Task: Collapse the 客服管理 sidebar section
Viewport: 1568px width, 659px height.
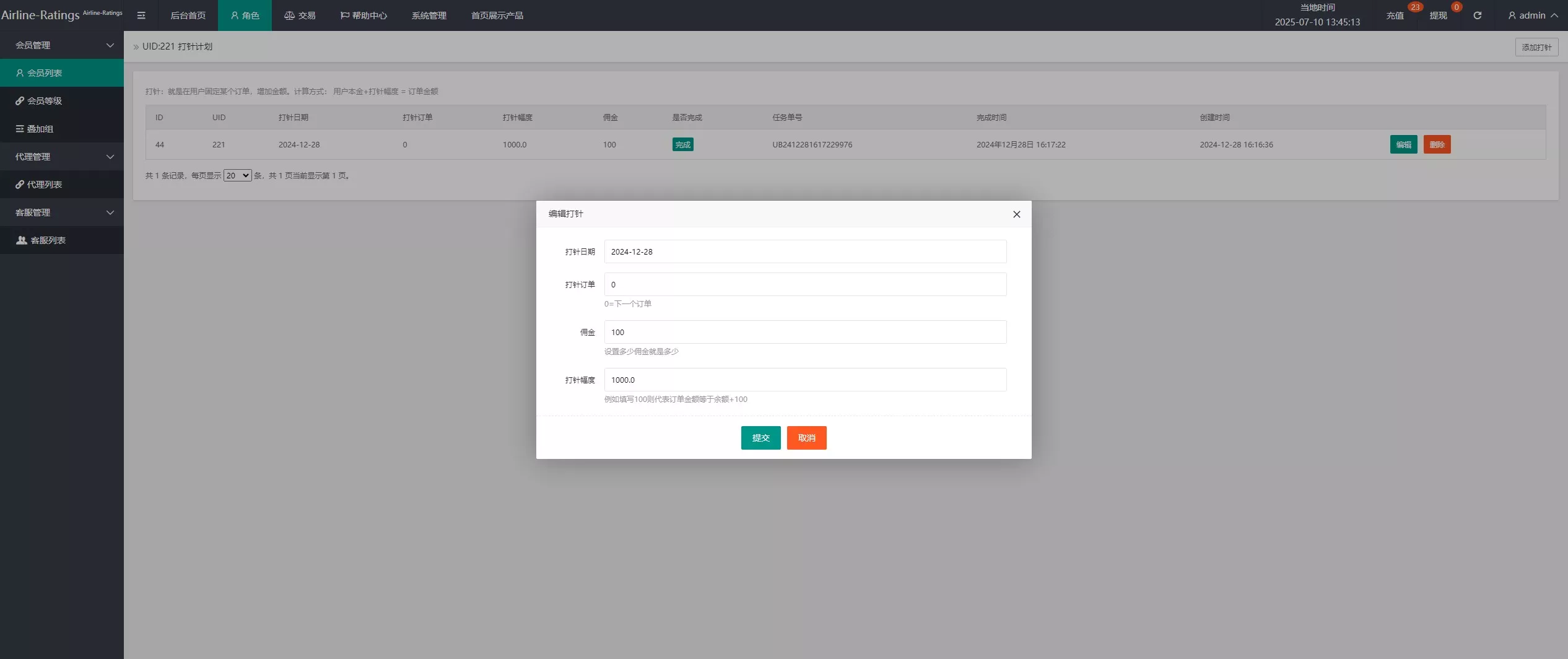Action: (x=62, y=212)
